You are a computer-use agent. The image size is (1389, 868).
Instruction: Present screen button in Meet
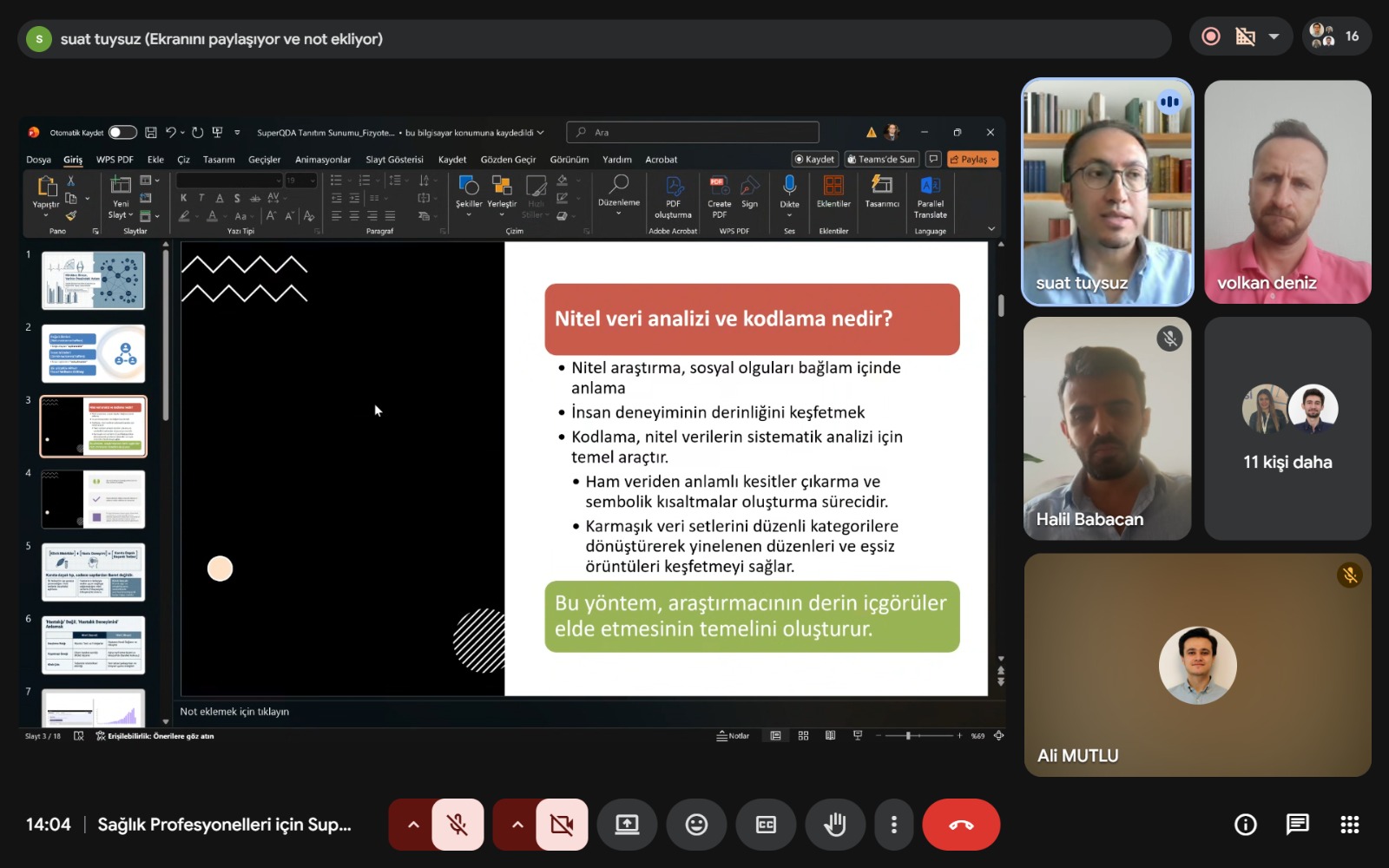627,825
